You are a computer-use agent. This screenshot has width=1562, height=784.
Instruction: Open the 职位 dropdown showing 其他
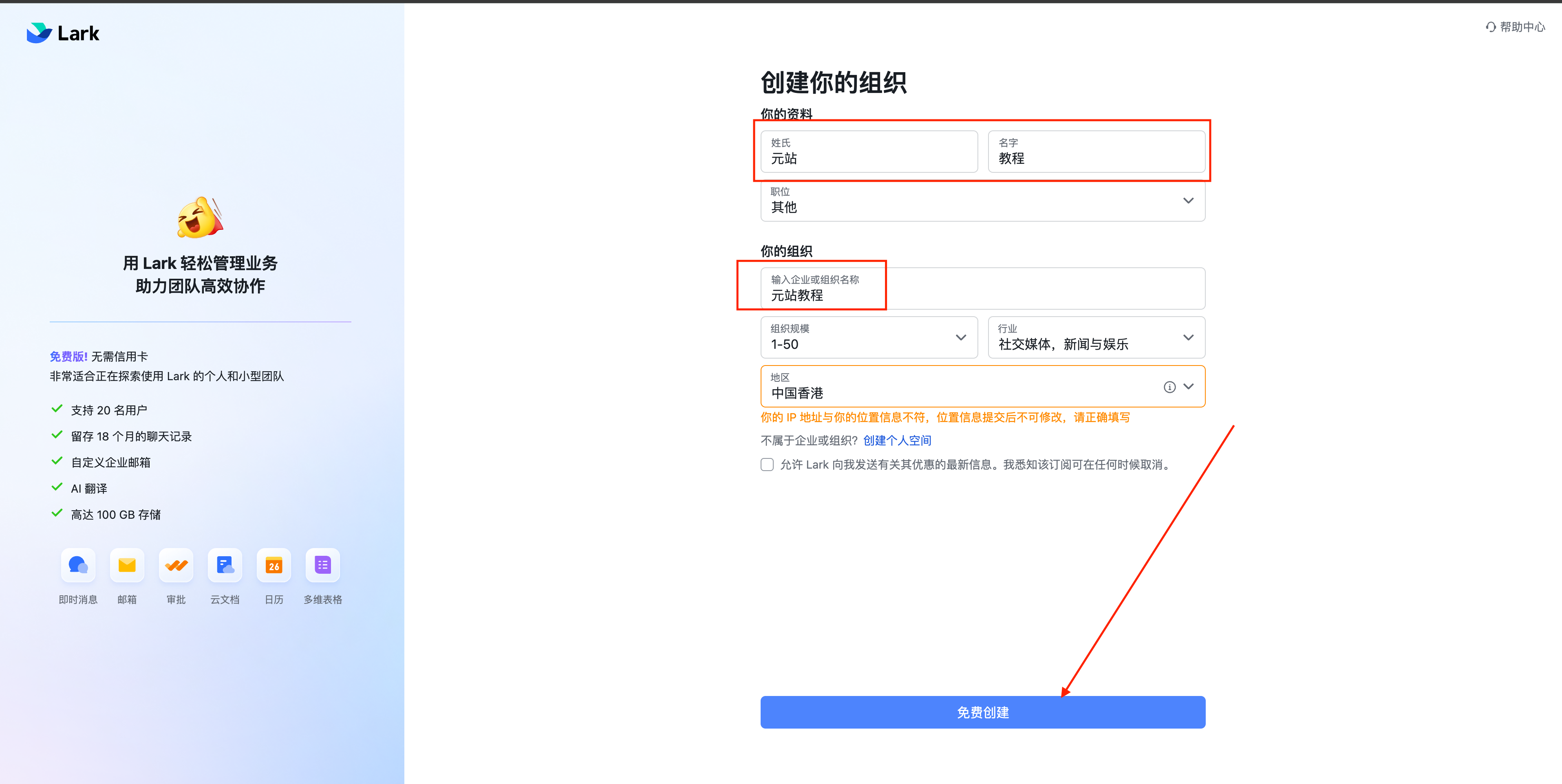tap(982, 201)
